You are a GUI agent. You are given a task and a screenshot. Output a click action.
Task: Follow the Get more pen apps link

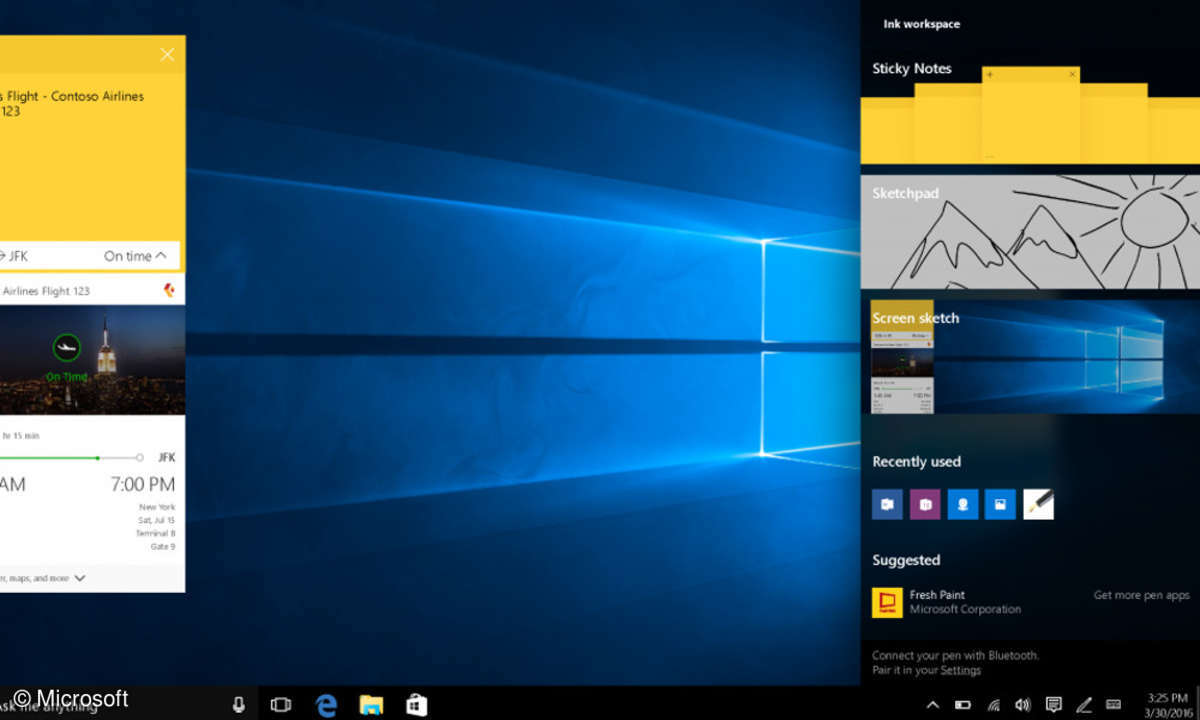(x=1141, y=595)
